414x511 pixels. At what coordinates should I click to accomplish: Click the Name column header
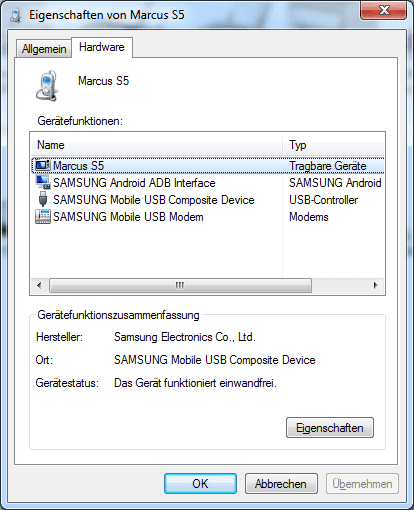tap(156, 145)
